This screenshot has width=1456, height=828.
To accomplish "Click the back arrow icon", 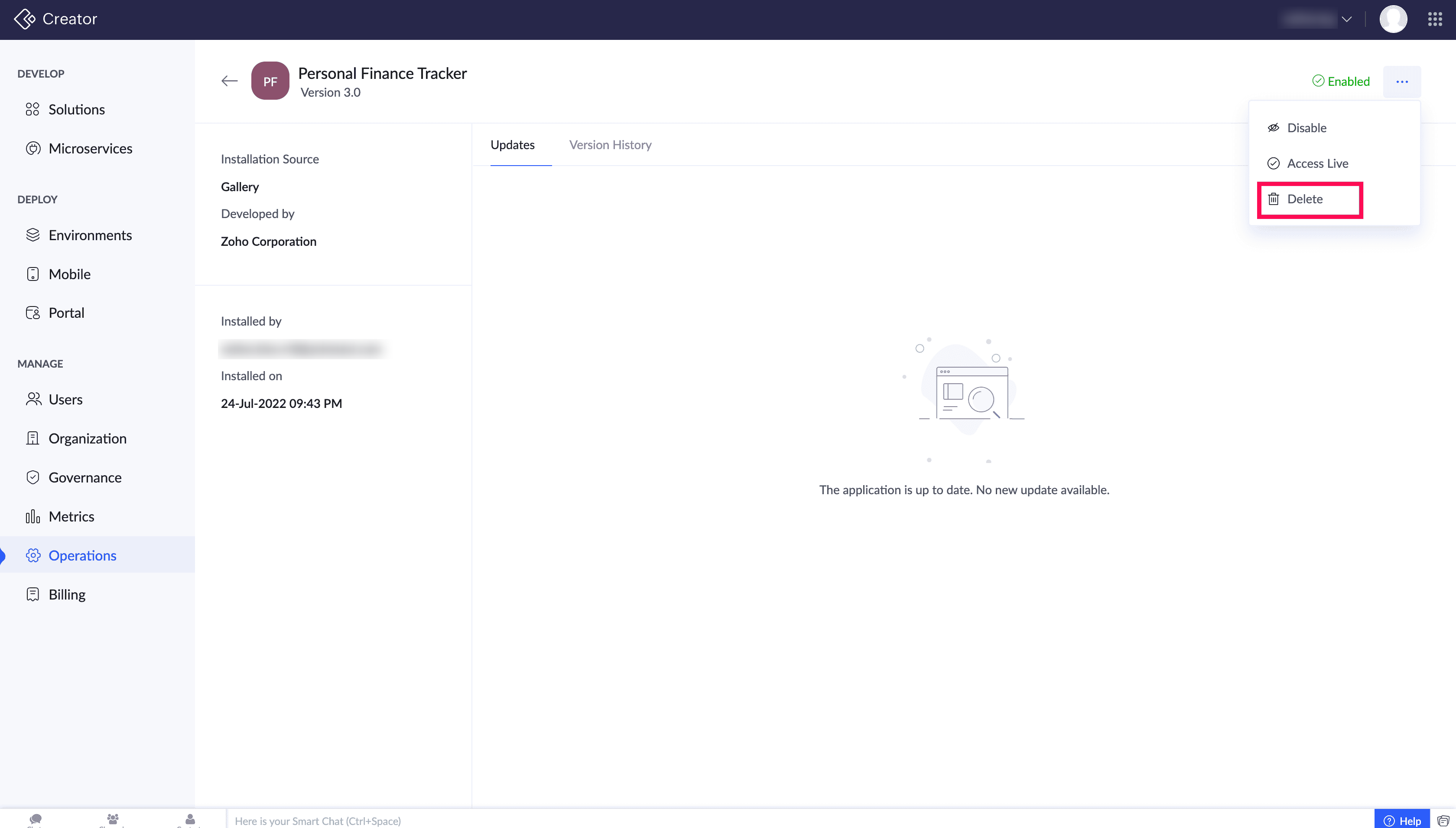I will point(229,81).
